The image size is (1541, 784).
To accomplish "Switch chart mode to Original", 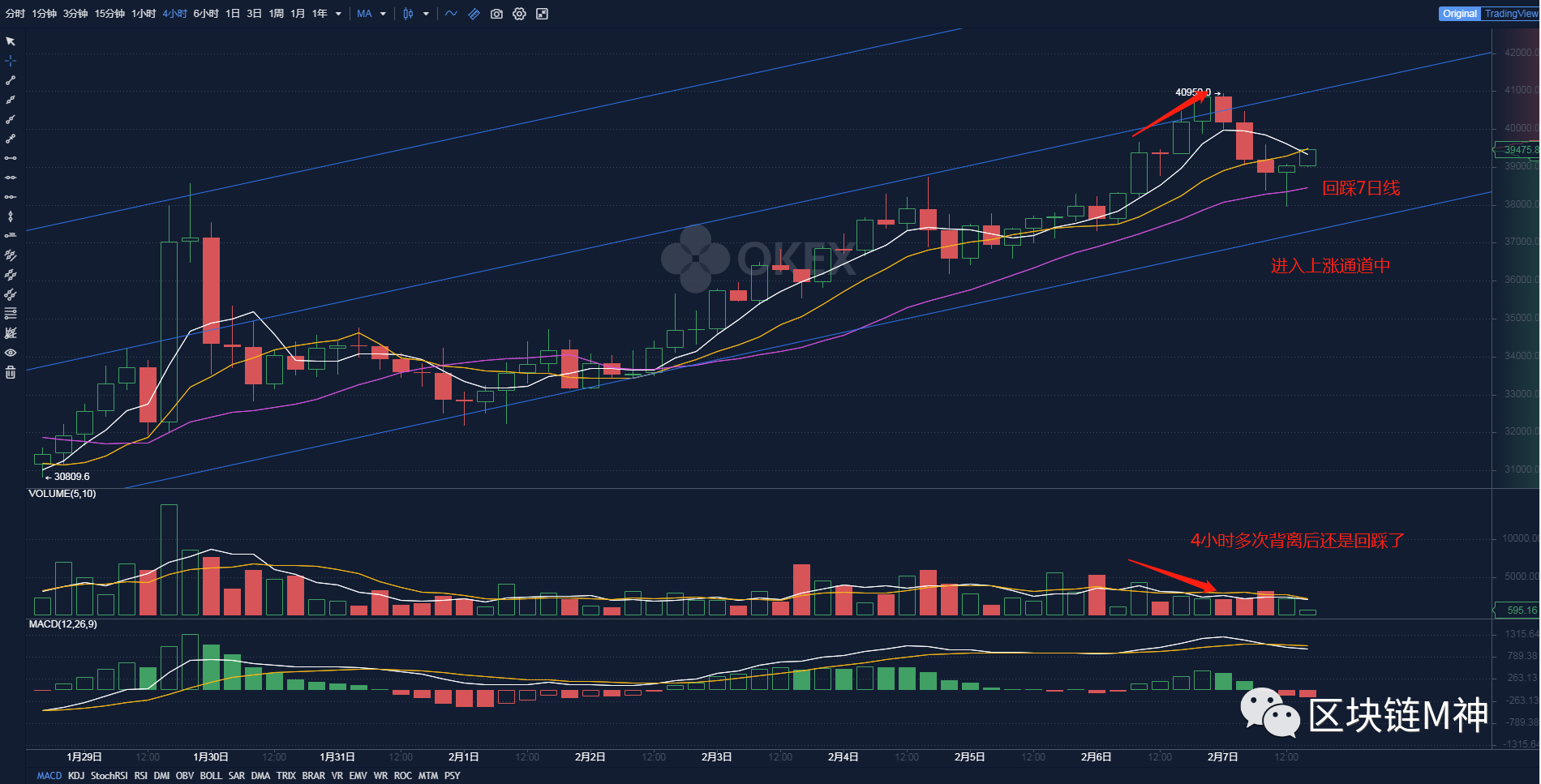I will (x=1459, y=14).
